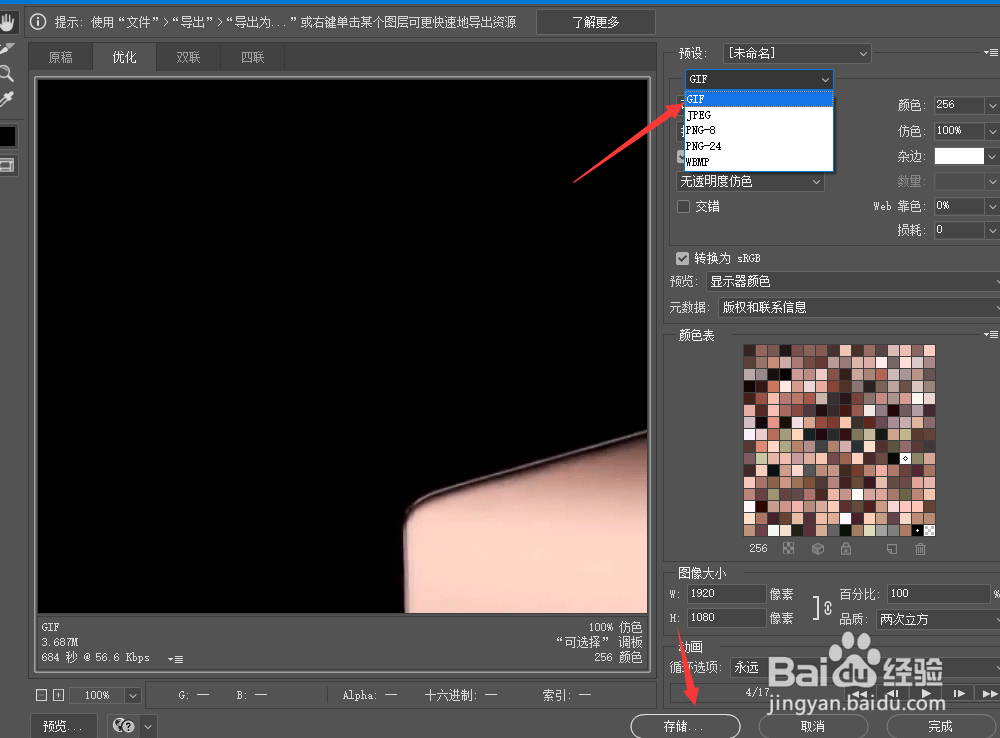Add new color to the color table
1000x738 pixels.
pyautogui.click(x=892, y=548)
